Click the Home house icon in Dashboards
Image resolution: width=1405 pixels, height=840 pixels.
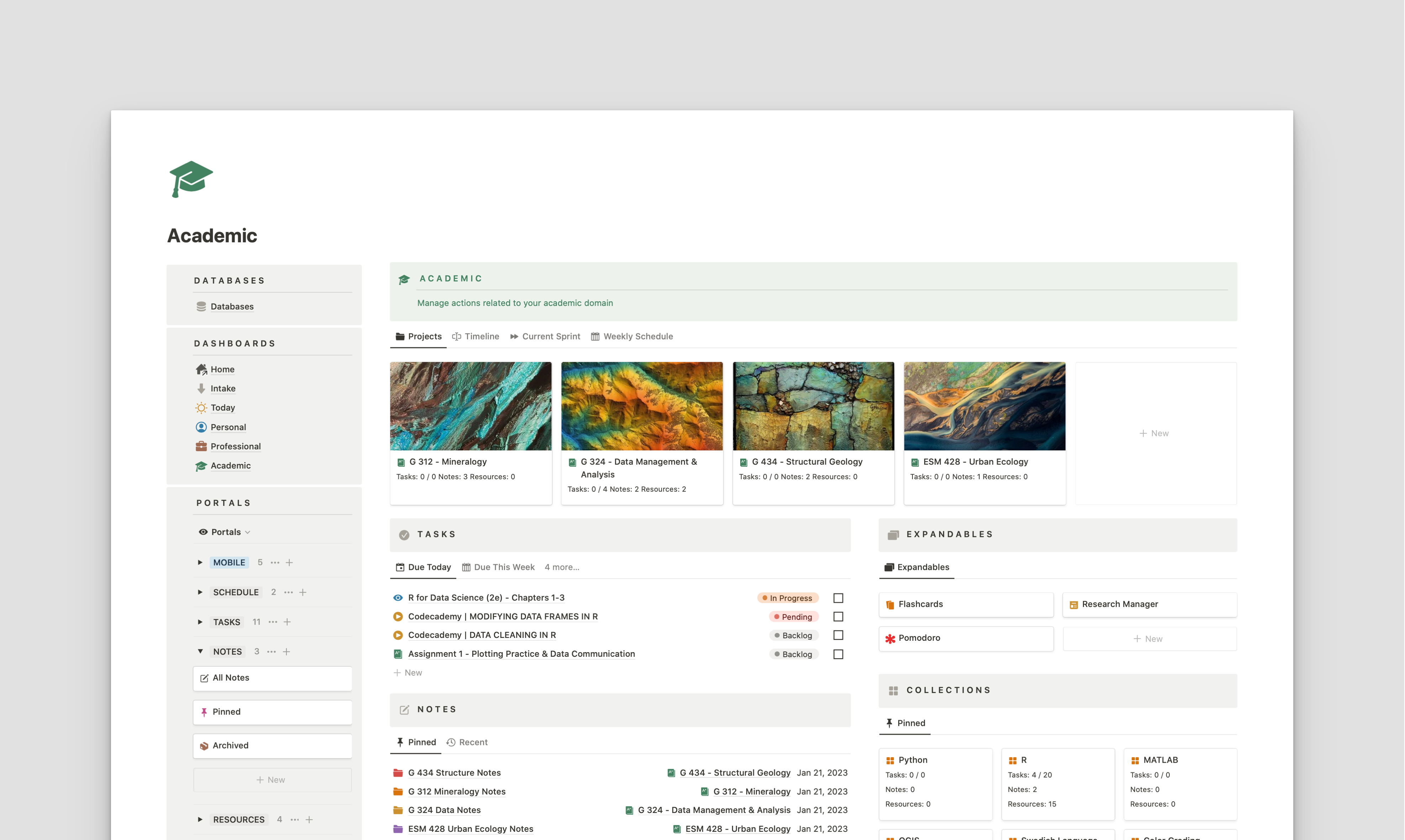[201, 369]
